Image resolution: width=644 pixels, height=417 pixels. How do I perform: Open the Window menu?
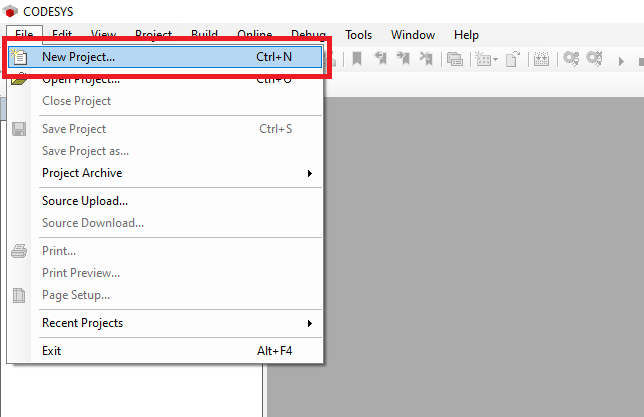(412, 35)
